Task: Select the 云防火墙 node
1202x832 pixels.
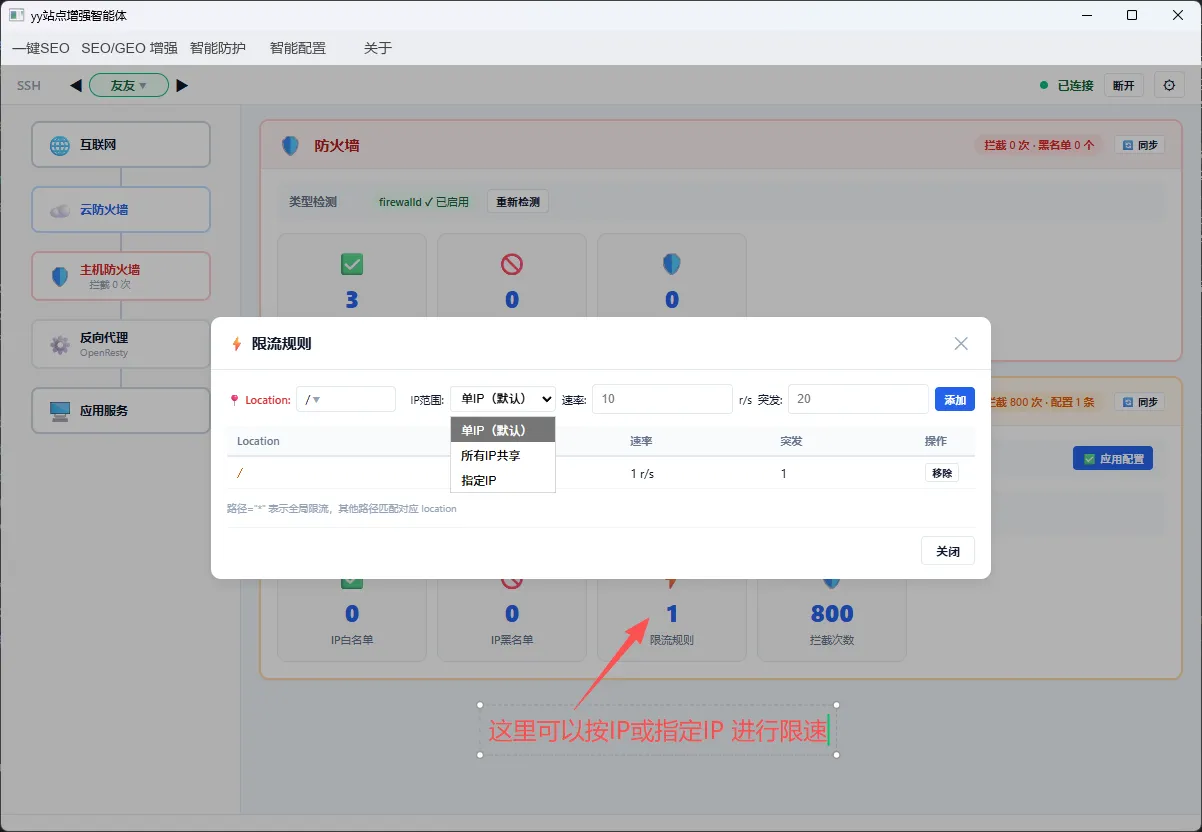Action: (x=121, y=210)
